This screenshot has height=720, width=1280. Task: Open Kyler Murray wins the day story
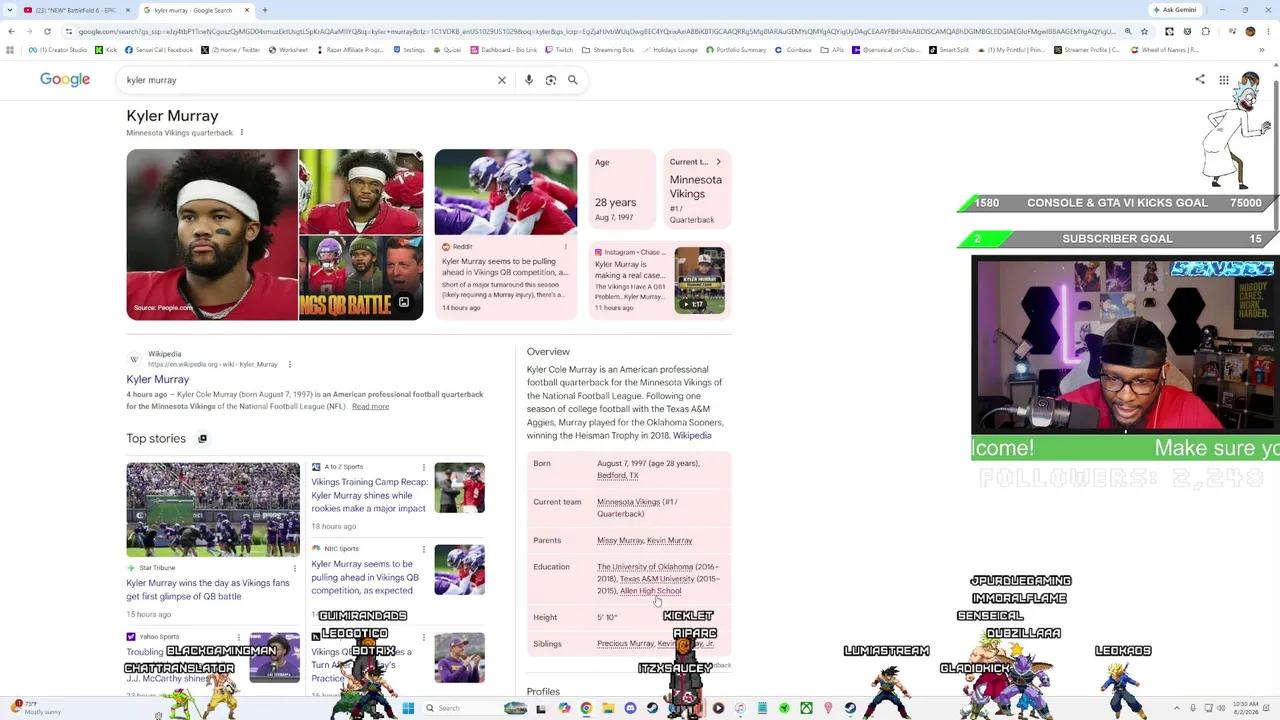tap(208, 590)
